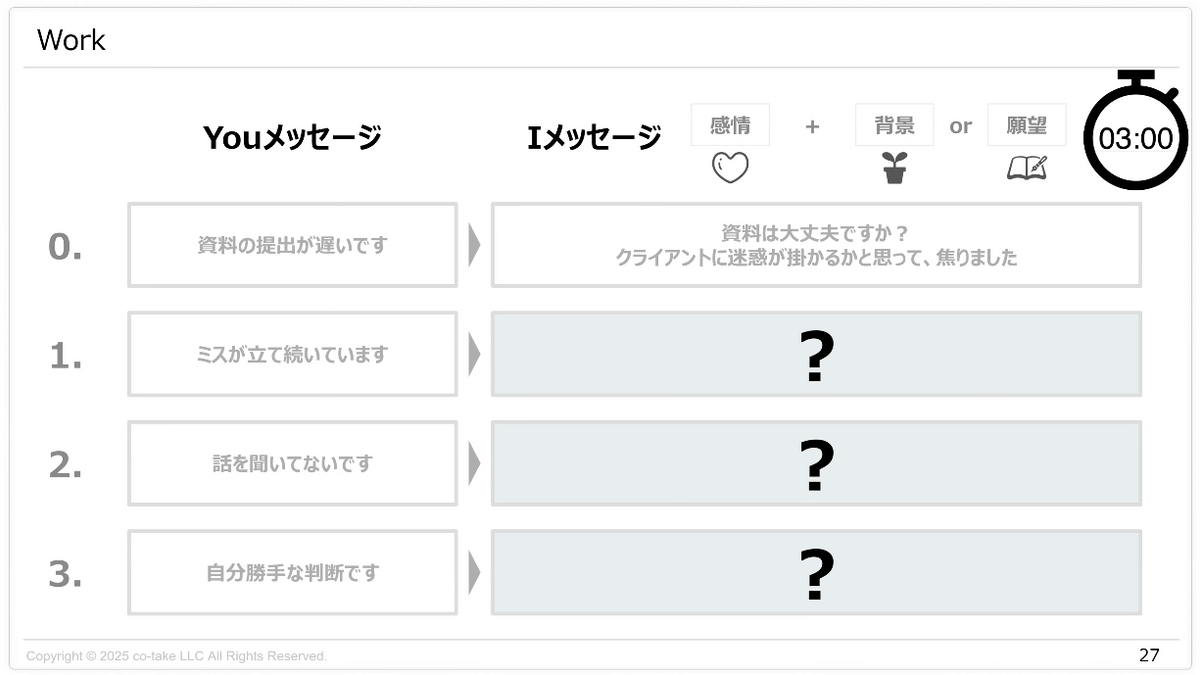
Task: Click the 資料の提出が遅いです box
Action: tap(292, 246)
